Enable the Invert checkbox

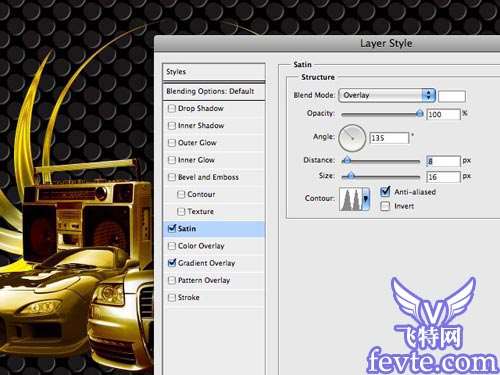pos(385,206)
